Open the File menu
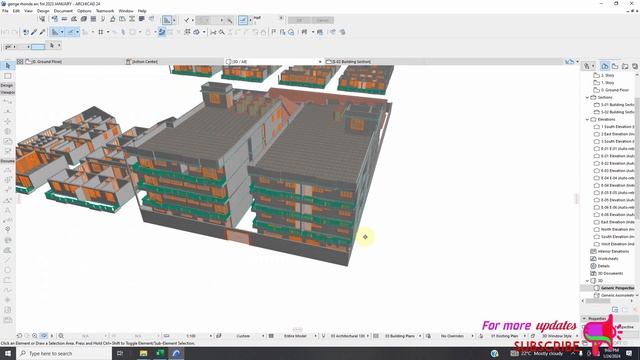 pos(5,11)
